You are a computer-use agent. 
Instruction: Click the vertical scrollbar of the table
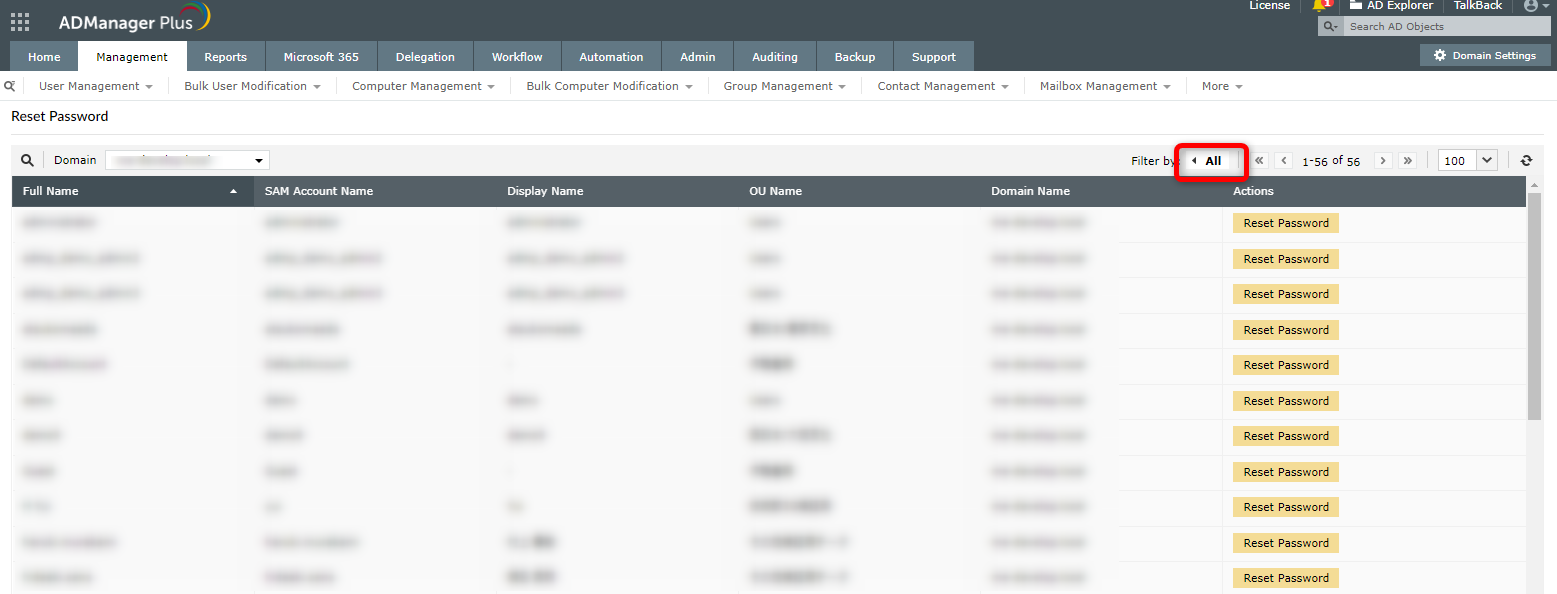1534,306
